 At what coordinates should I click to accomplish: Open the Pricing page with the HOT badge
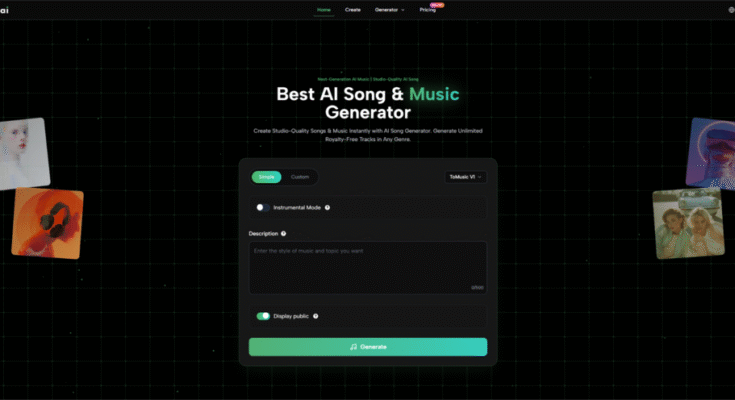point(428,10)
